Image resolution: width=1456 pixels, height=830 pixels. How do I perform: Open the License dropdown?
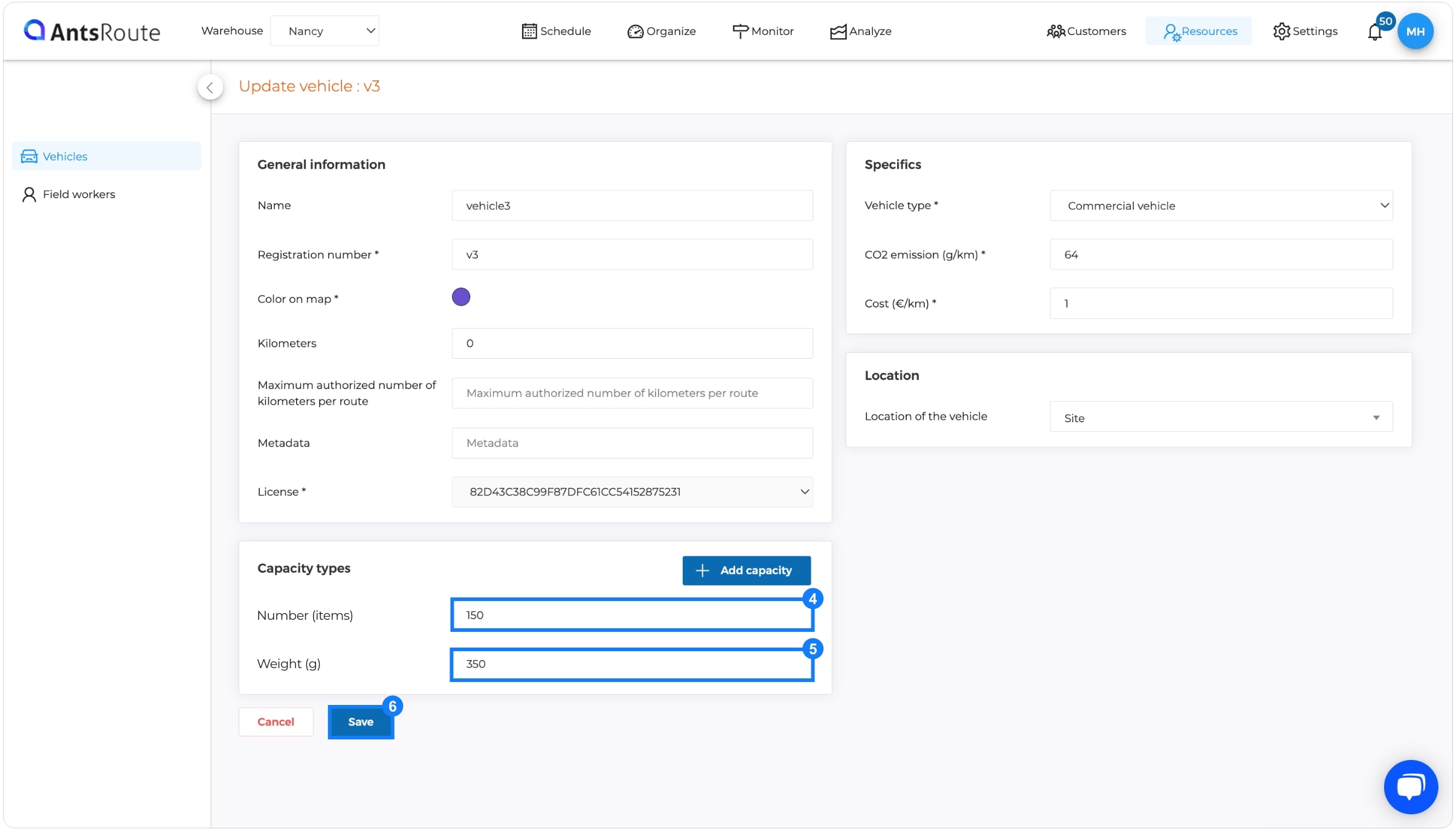click(x=632, y=492)
